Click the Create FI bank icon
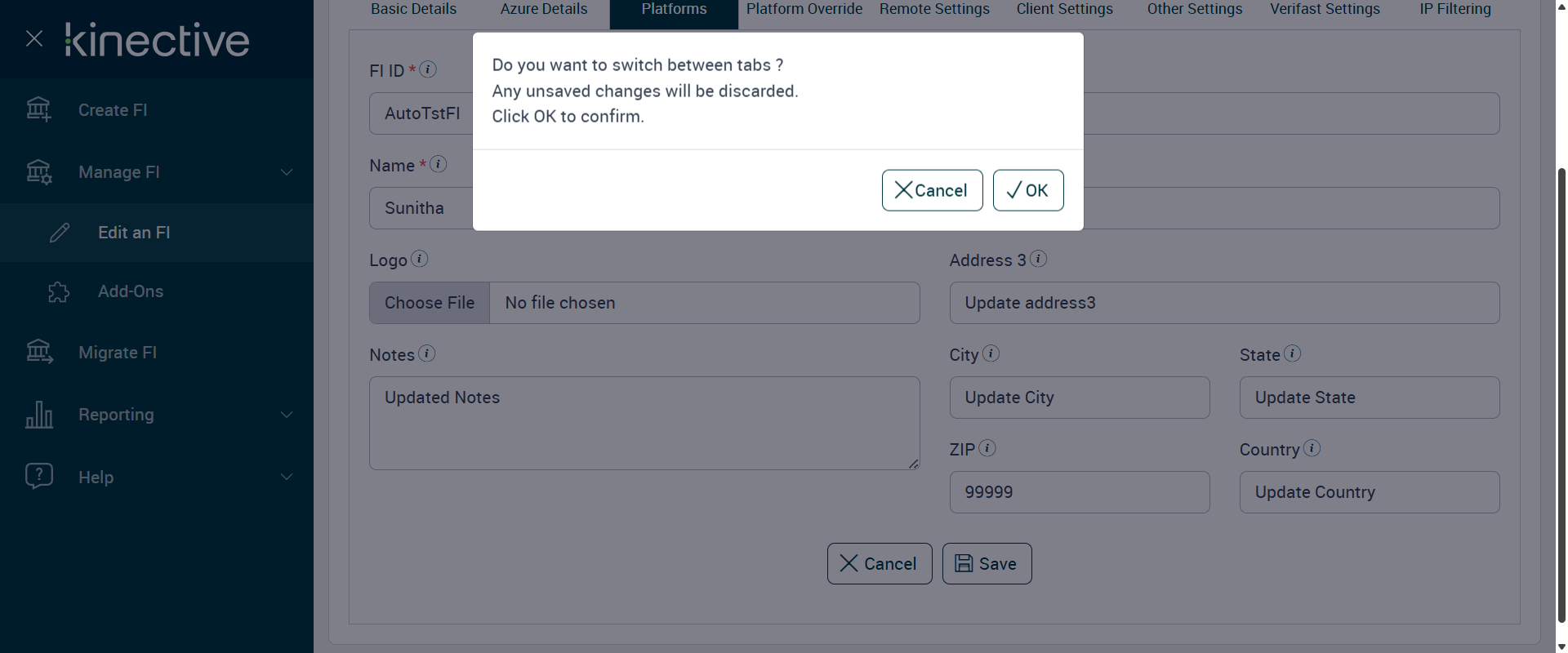This screenshot has width=1568, height=653. tap(38, 109)
